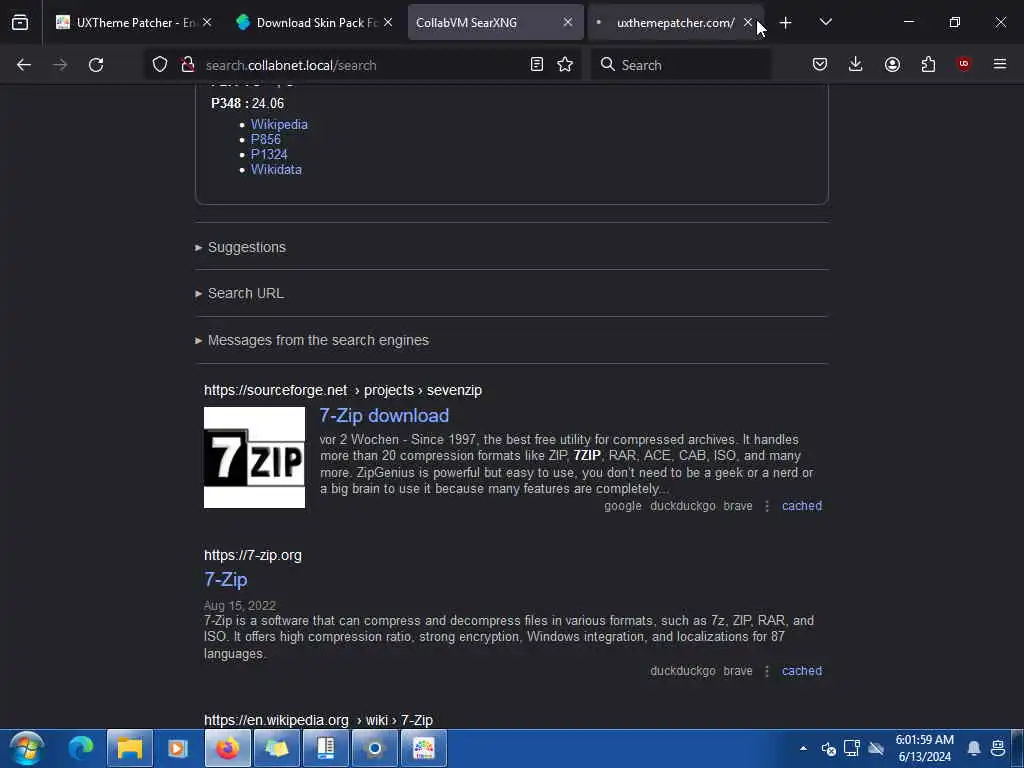The width and height of the screenshot is (1024, 768).
Task: Open the blue-striped document taskbar app
Action: (x=325, y=748)
